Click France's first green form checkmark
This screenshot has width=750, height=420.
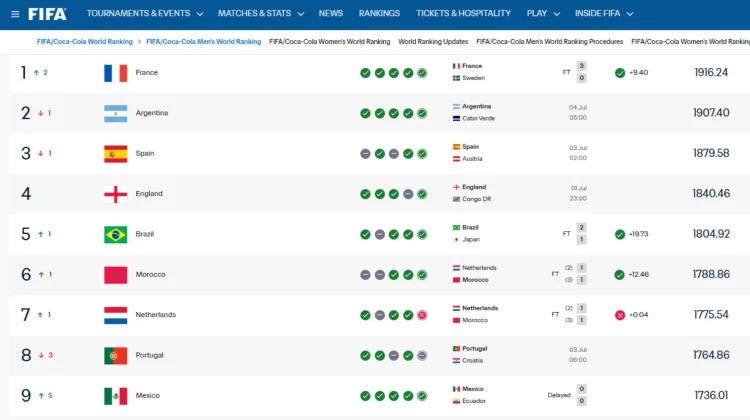coord(365,73)
